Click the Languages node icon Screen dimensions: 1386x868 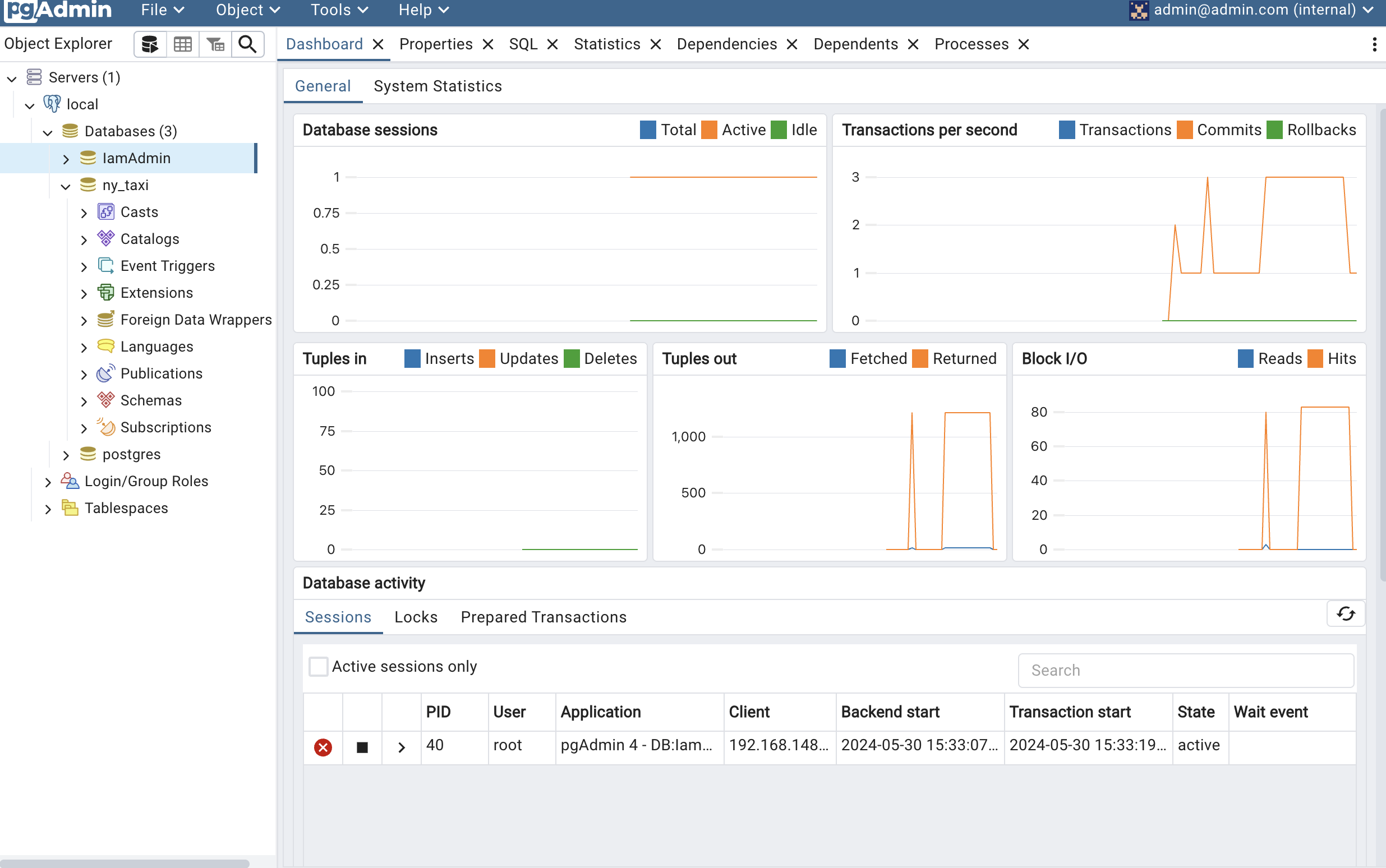(x=105, y=346)
